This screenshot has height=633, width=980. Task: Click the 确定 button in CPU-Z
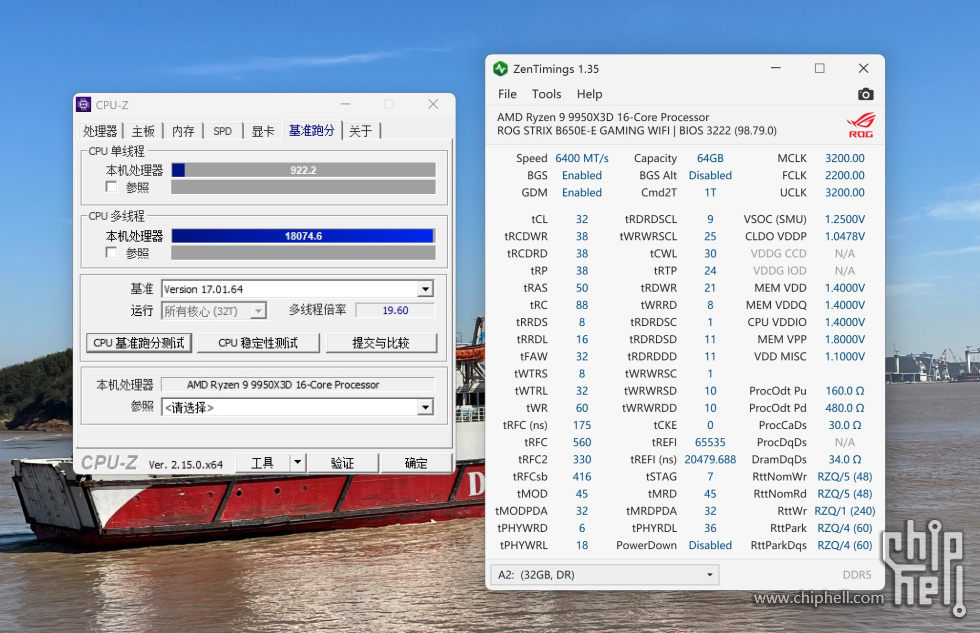coord(416,463)
